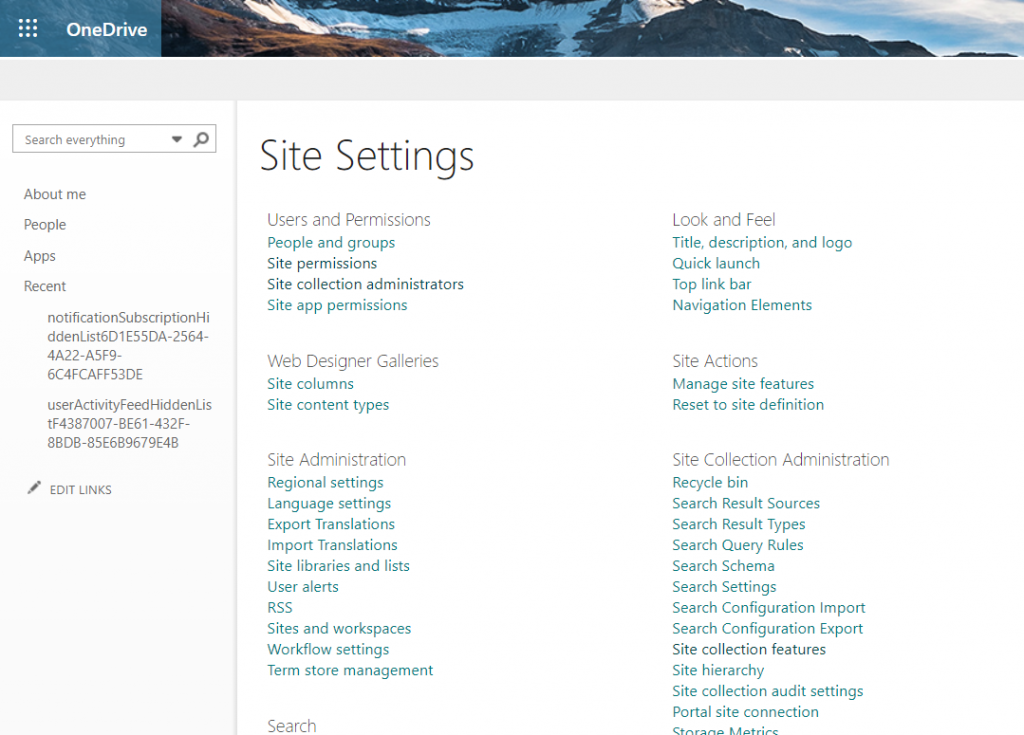Open Portal site connection

click(x=746, y=712)
